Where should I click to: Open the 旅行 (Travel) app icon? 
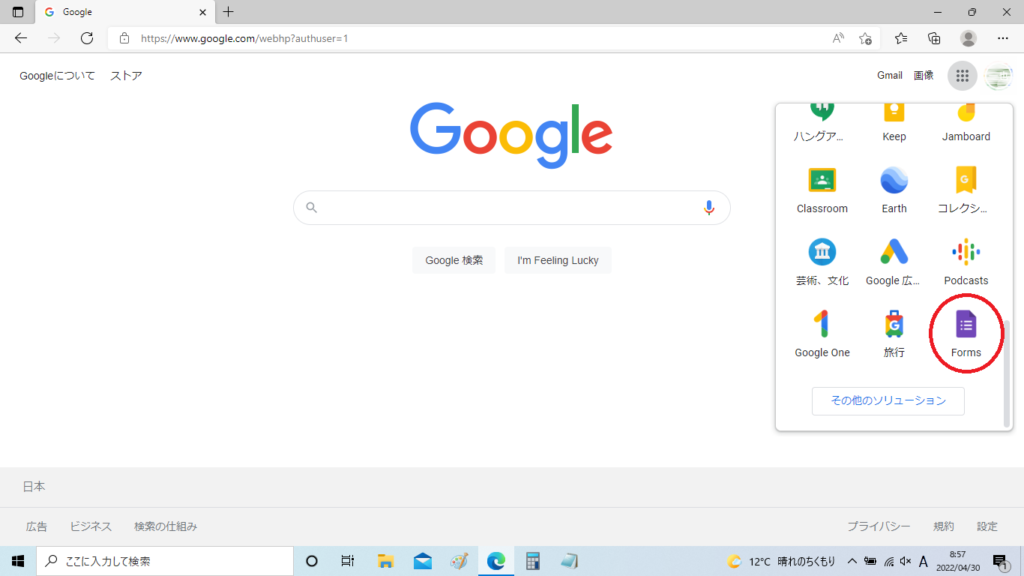(894, 334)
